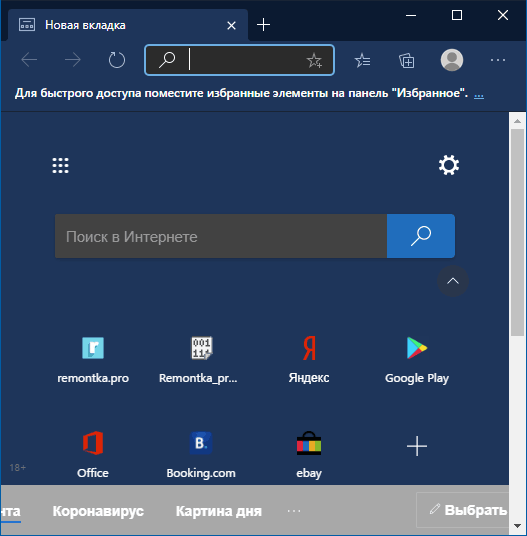Close the Новая вкладка tab
The image size is (527, 536).
(x=231, y=26)
